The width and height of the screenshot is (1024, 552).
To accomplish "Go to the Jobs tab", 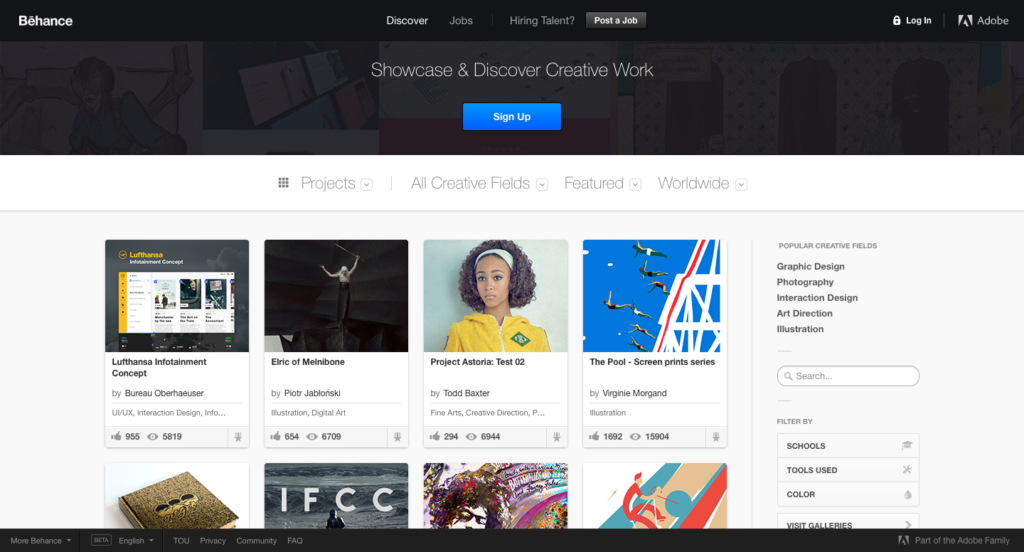I will pos(461,20).
